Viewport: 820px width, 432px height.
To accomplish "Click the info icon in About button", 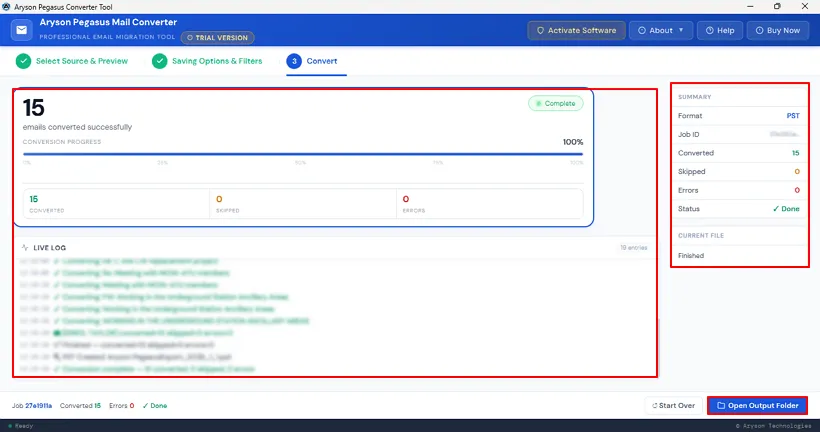I will coord(642,30).
